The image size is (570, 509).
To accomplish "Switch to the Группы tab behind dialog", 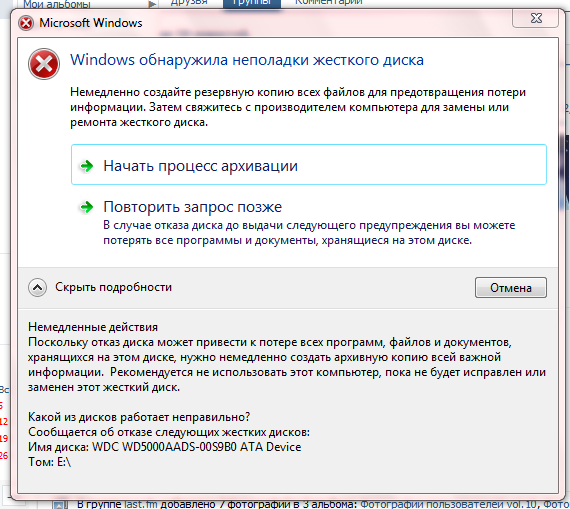I will (x=252, y=4).
